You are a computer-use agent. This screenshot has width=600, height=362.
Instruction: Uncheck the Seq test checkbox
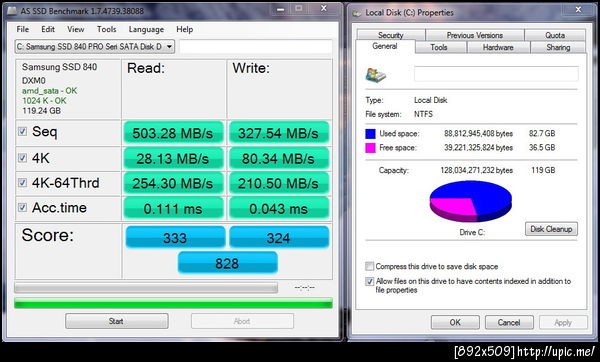(23, 131)
